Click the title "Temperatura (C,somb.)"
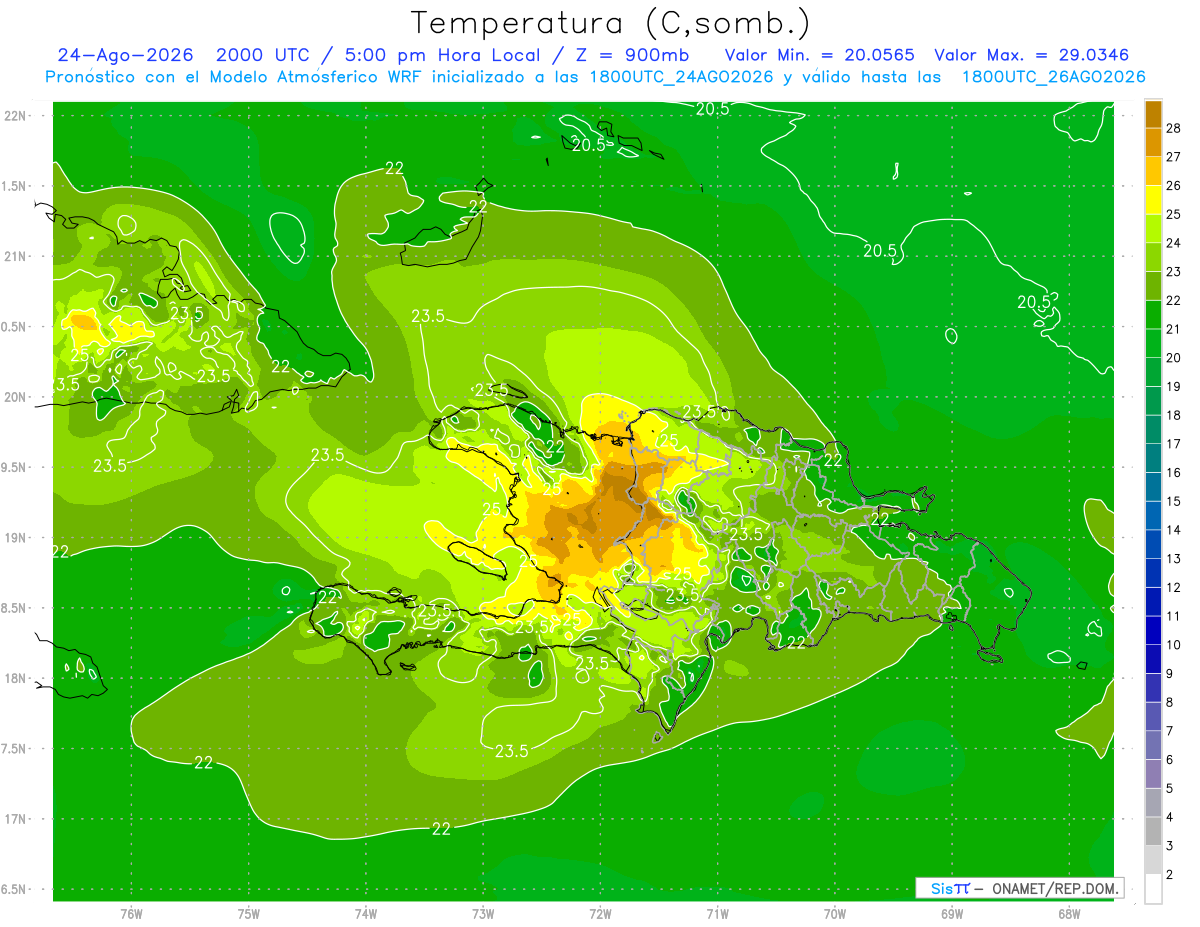The image size is (1200, 927). coord(610,23)
